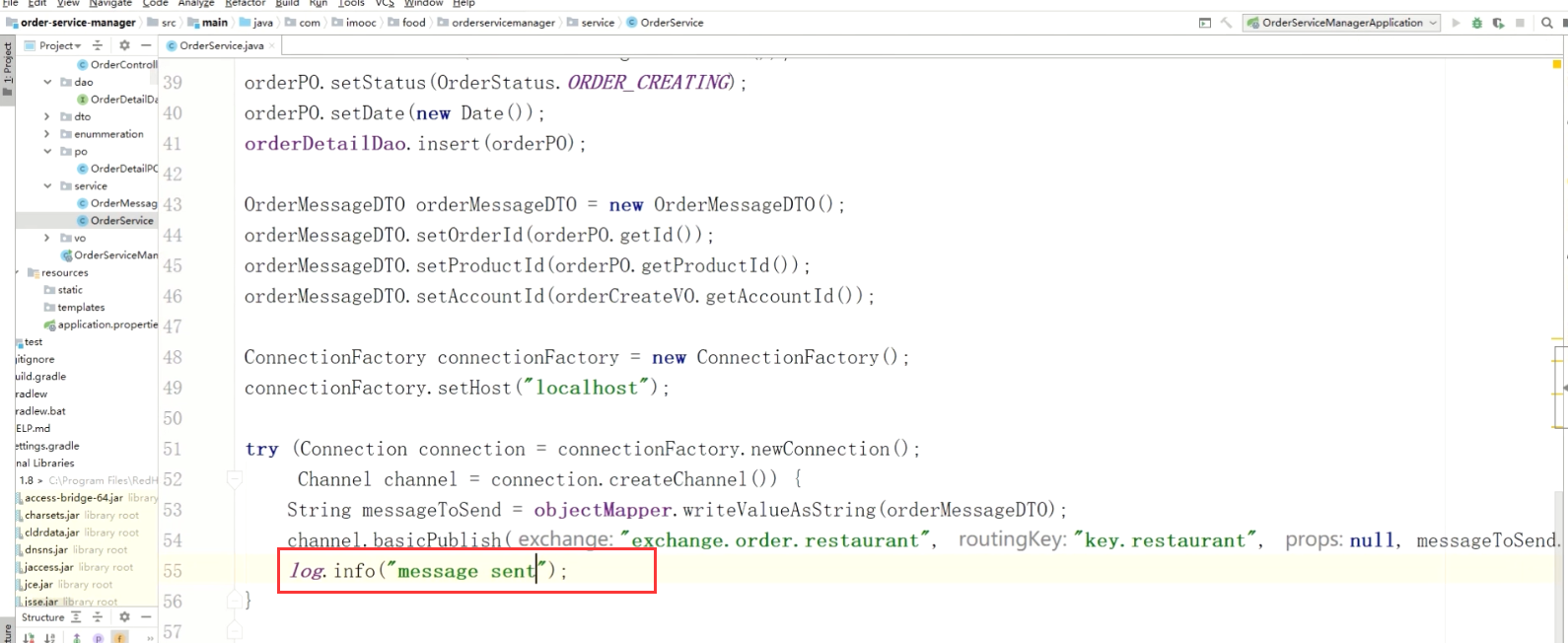
Task: Click the OrderService class breadcrumb
Action: (665, 23)
